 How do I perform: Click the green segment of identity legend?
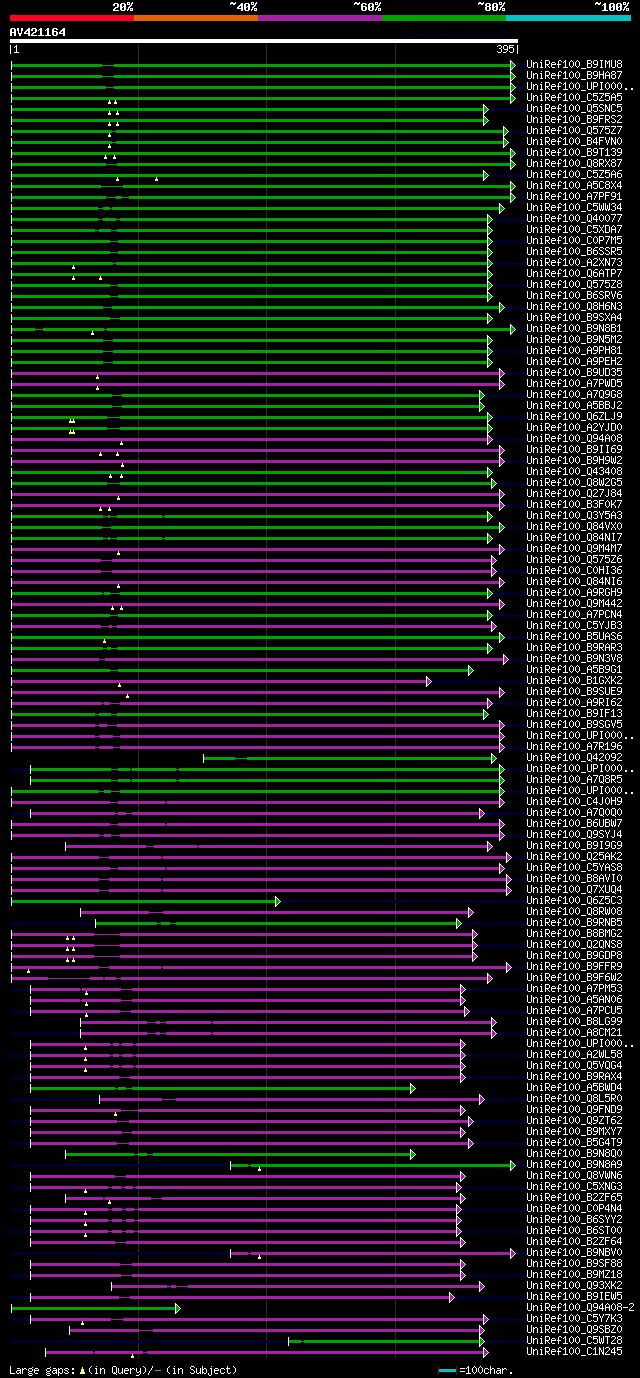(444, 18)
